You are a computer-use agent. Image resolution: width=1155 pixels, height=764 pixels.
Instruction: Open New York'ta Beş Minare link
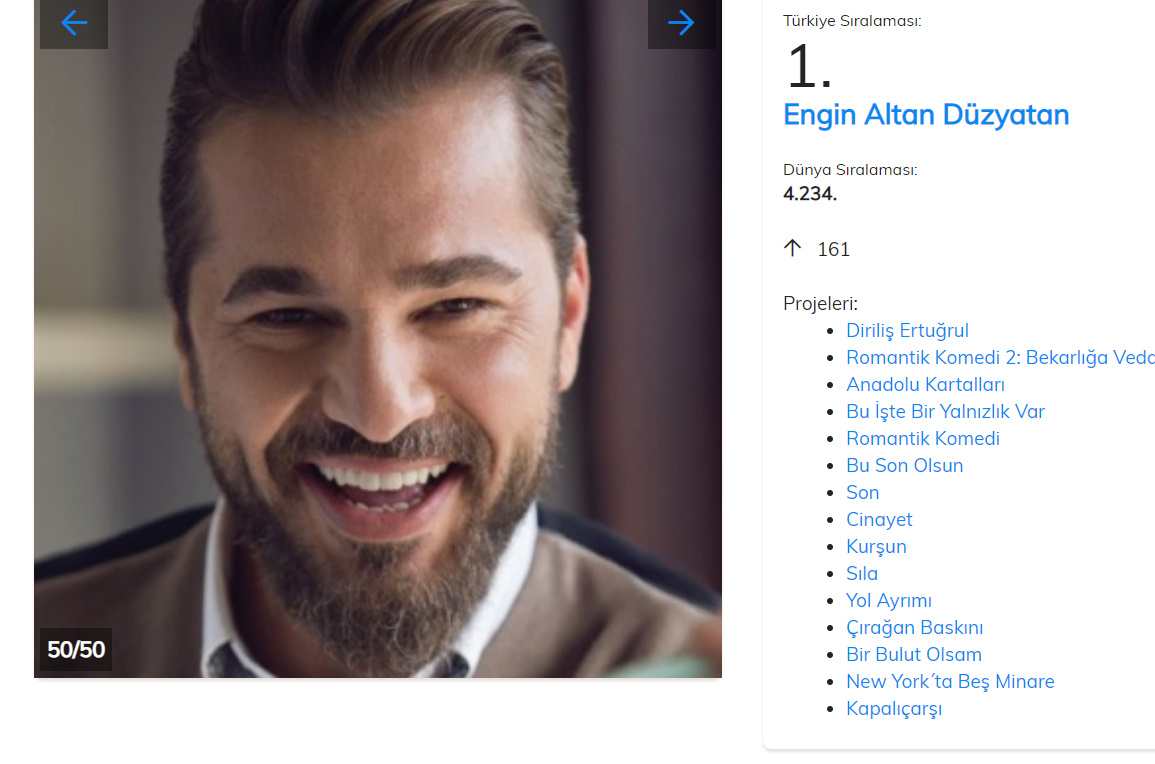950,681
